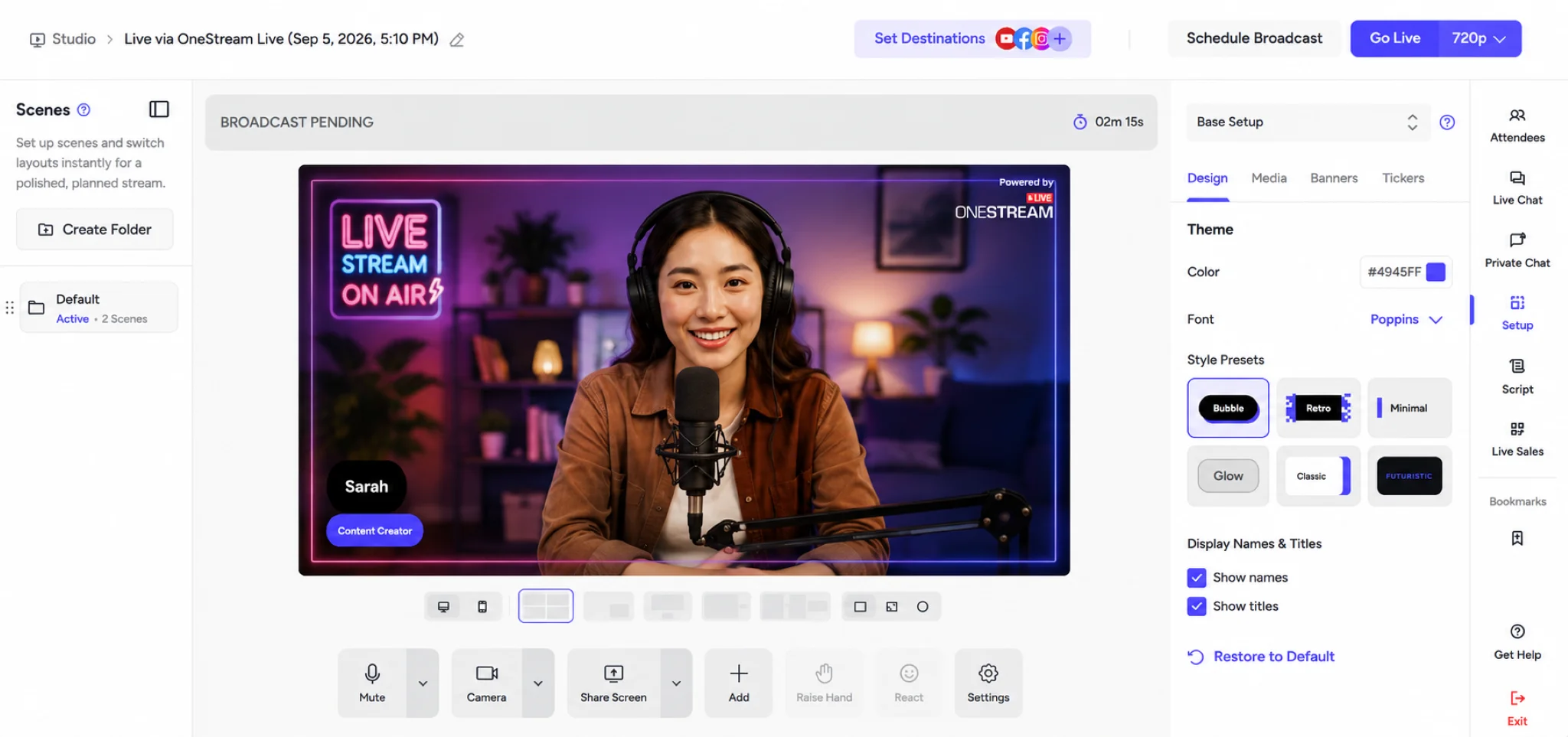
Task: Open the Attendees panel
Action: (1517, 126)
